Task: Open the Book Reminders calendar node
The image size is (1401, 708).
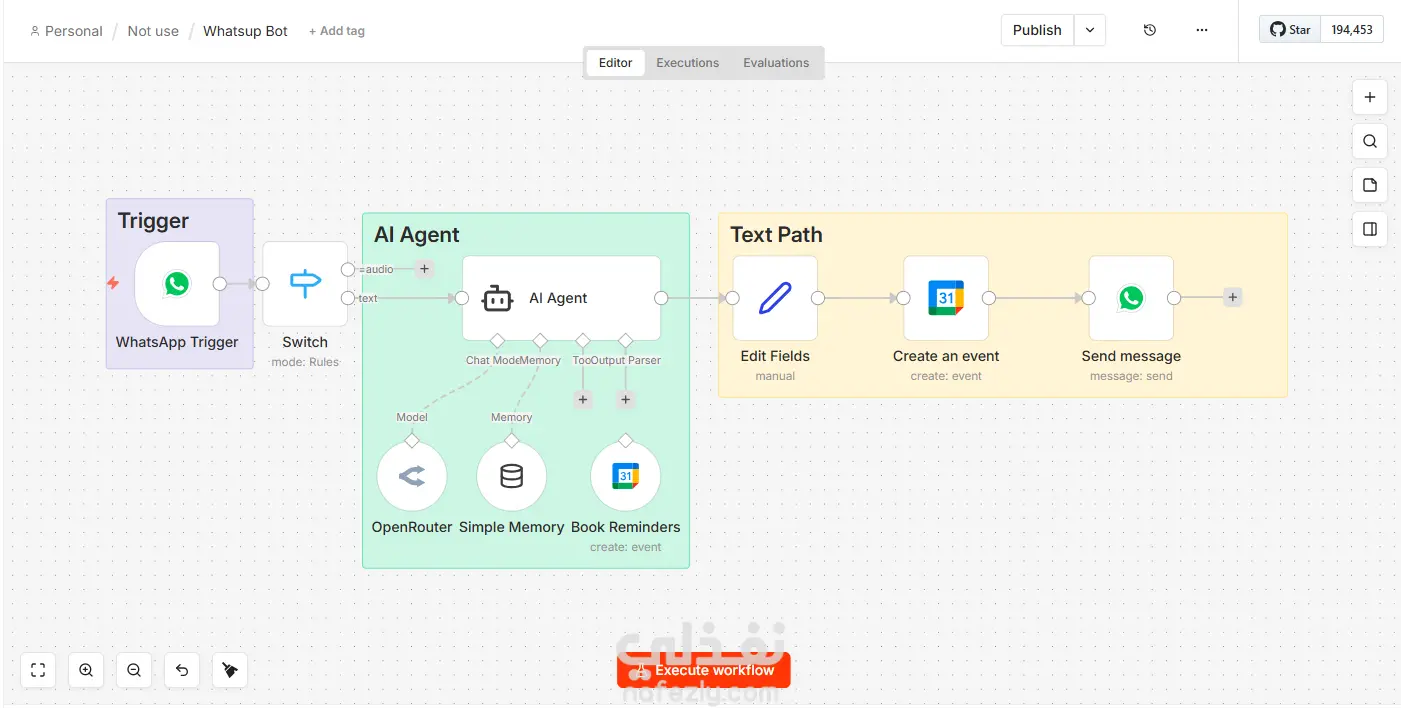Action: 626,477
